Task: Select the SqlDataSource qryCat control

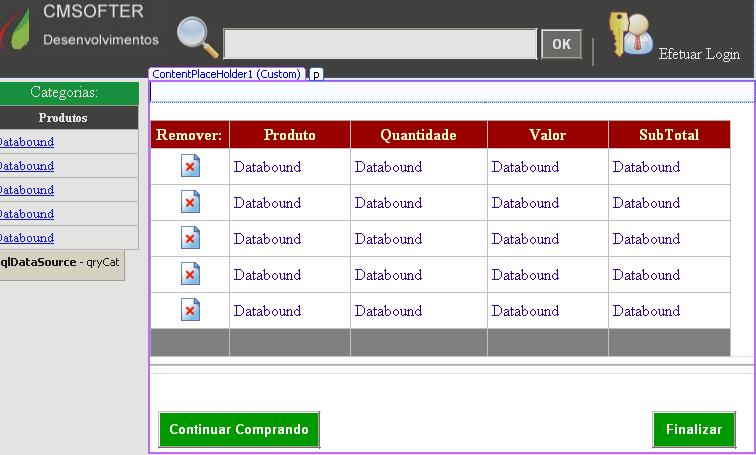Action: pyautogui.click(x=60, y=262)
